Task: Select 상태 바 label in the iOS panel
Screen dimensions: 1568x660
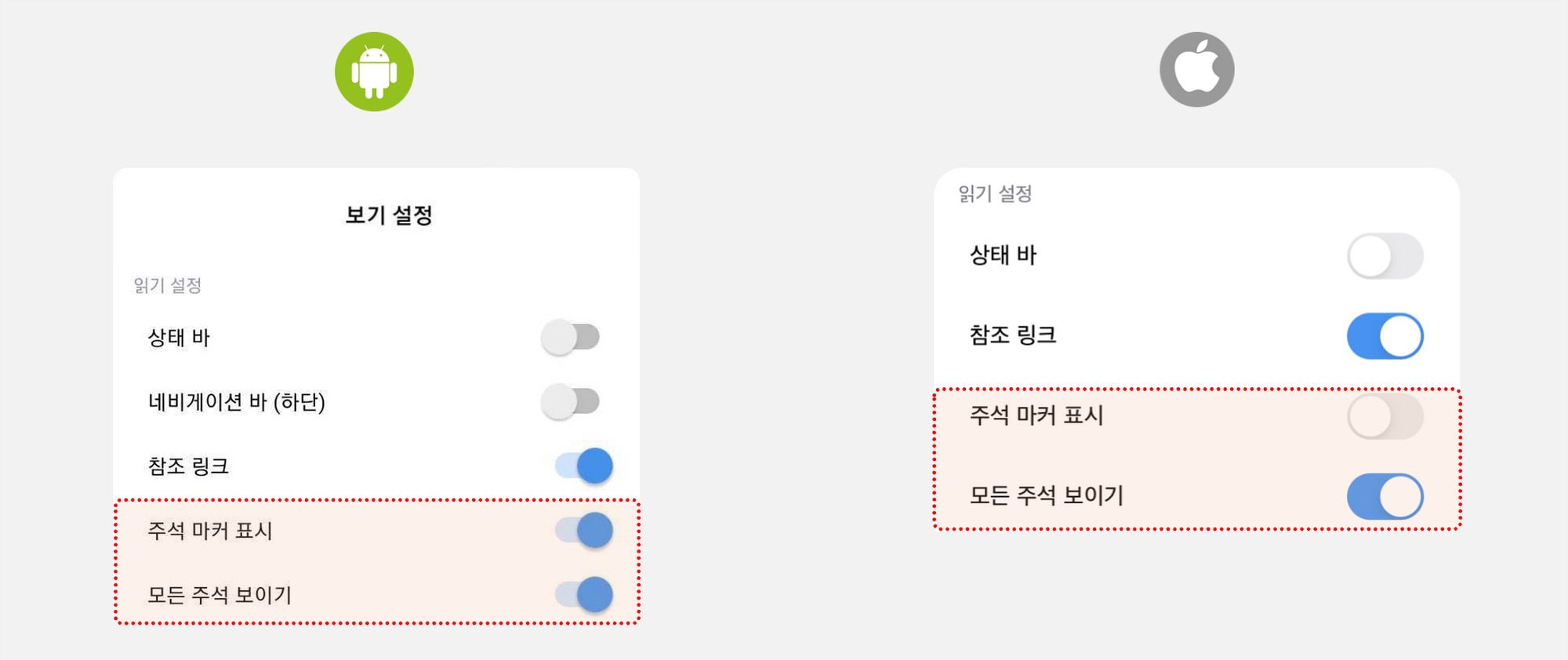Action: pyautogui.click(x=1003, y=255)
